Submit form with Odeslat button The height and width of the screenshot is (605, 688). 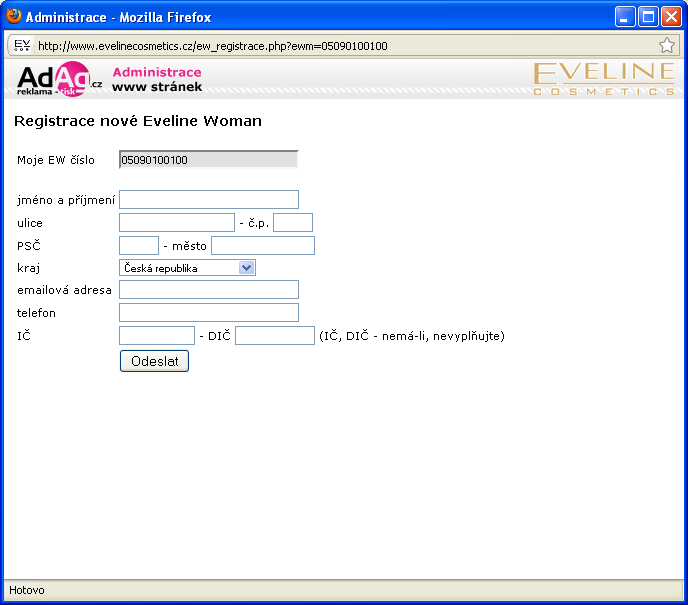pos(154,361)
